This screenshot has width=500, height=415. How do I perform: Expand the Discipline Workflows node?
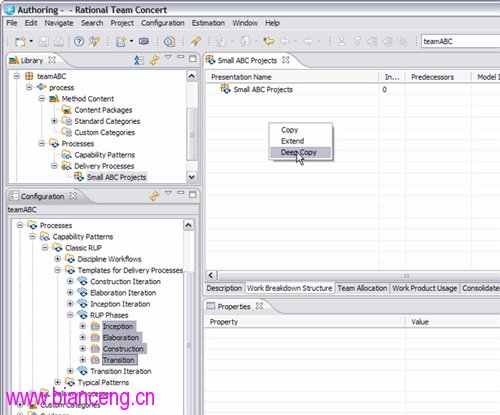58,259
